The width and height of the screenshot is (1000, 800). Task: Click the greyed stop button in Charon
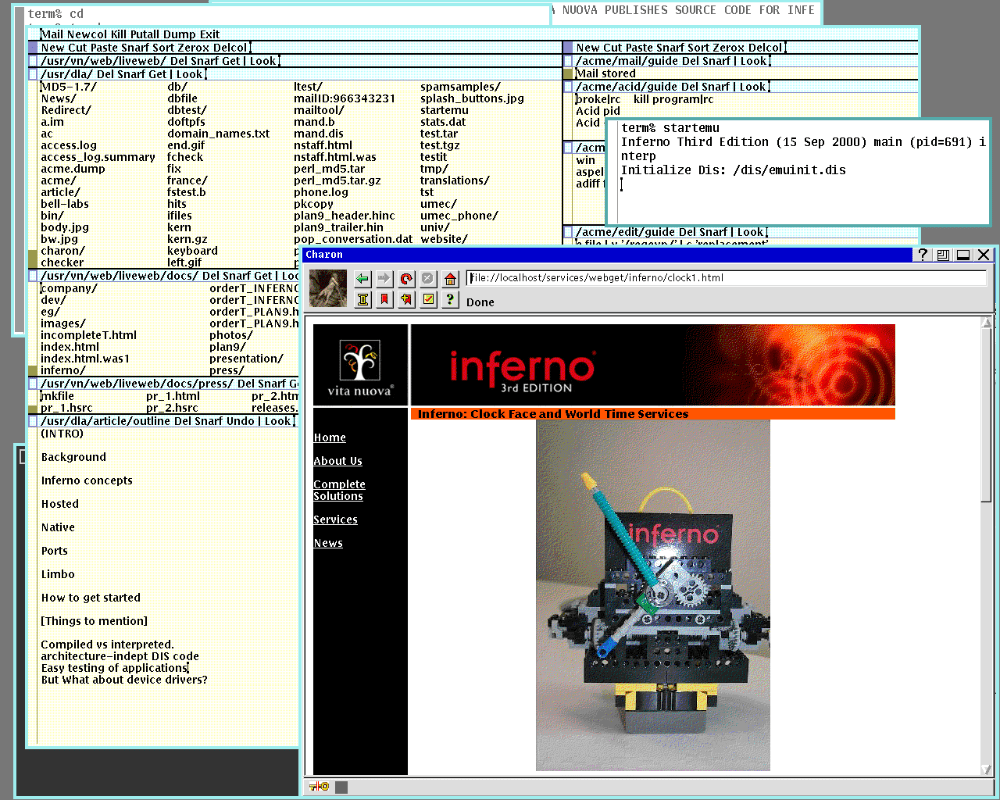(x=428, y=278)
